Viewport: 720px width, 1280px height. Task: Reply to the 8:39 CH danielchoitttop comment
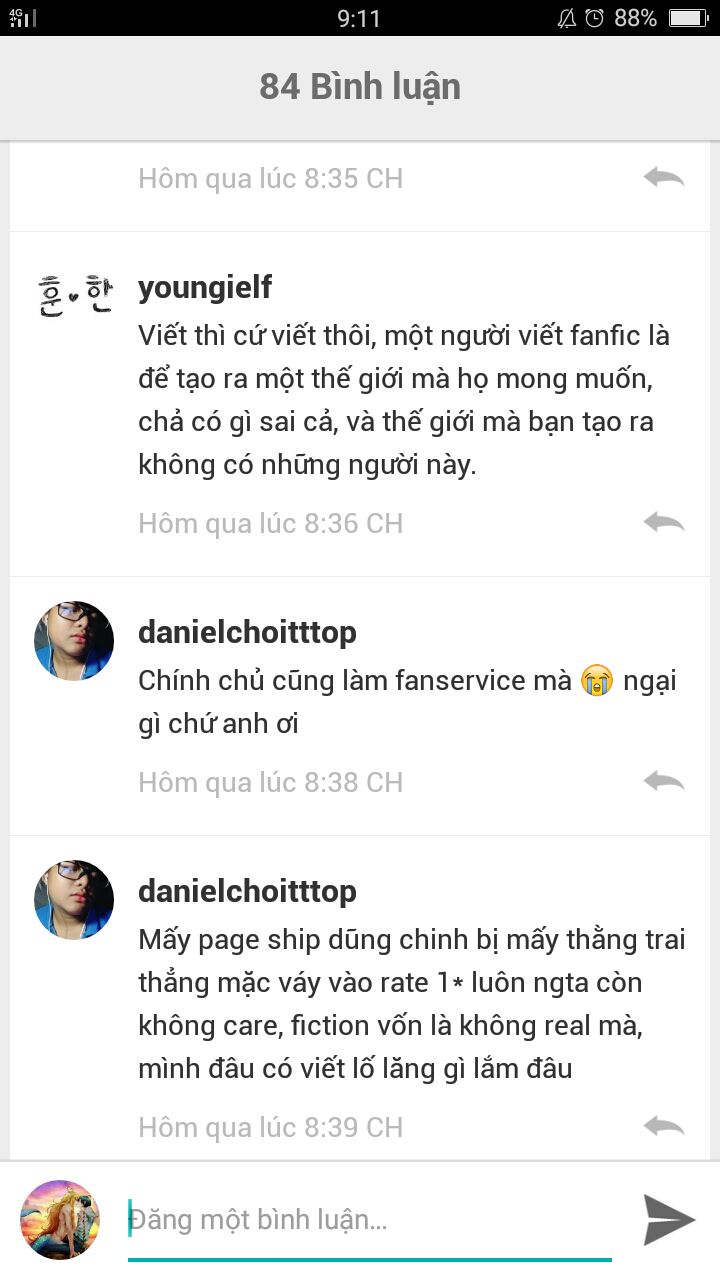[664, 1126]
